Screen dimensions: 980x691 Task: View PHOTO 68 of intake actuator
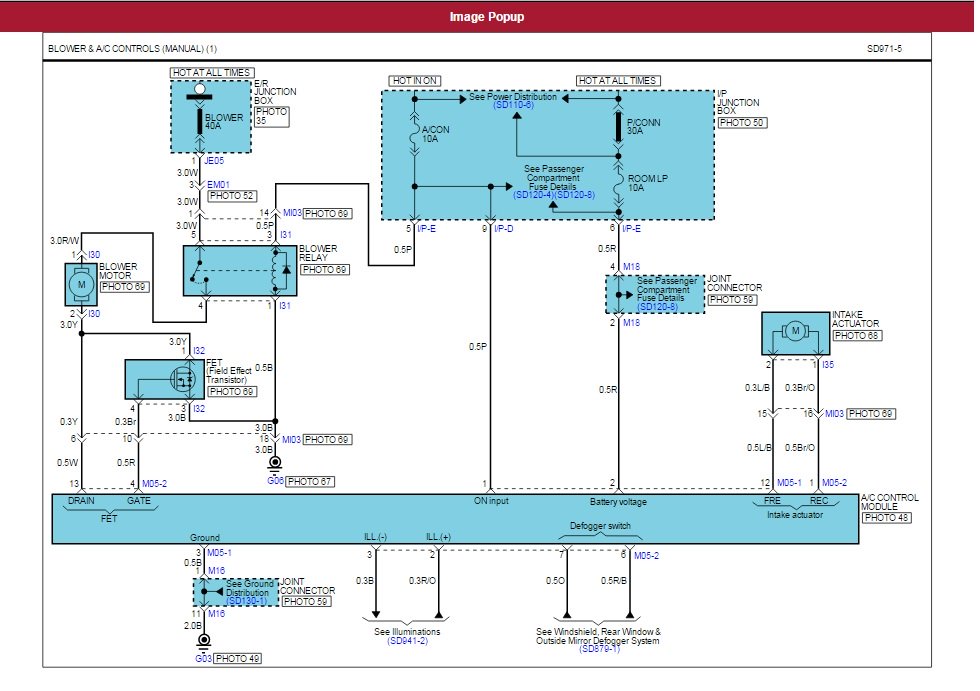(x=858, y=336)
